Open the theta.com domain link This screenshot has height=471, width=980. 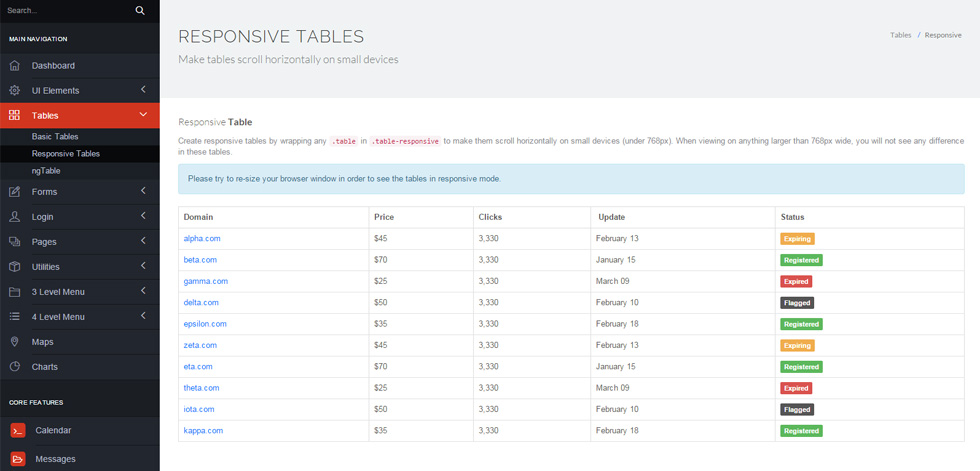click(201, 388)
